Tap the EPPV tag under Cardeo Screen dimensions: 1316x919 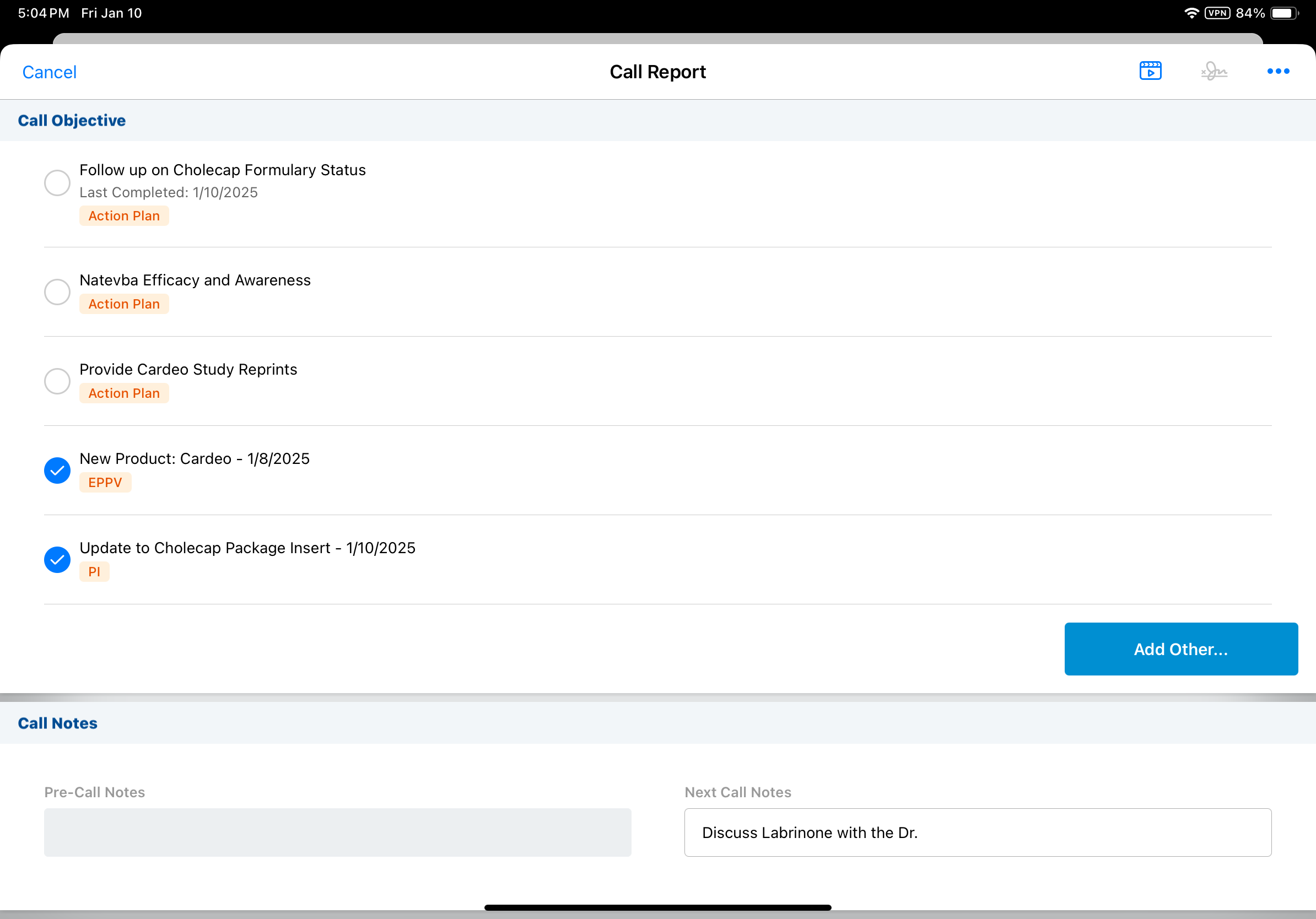tap(105, 483)
